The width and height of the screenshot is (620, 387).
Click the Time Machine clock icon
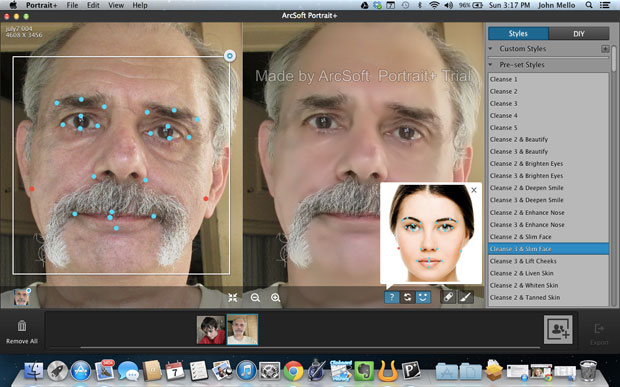[405, 5]
